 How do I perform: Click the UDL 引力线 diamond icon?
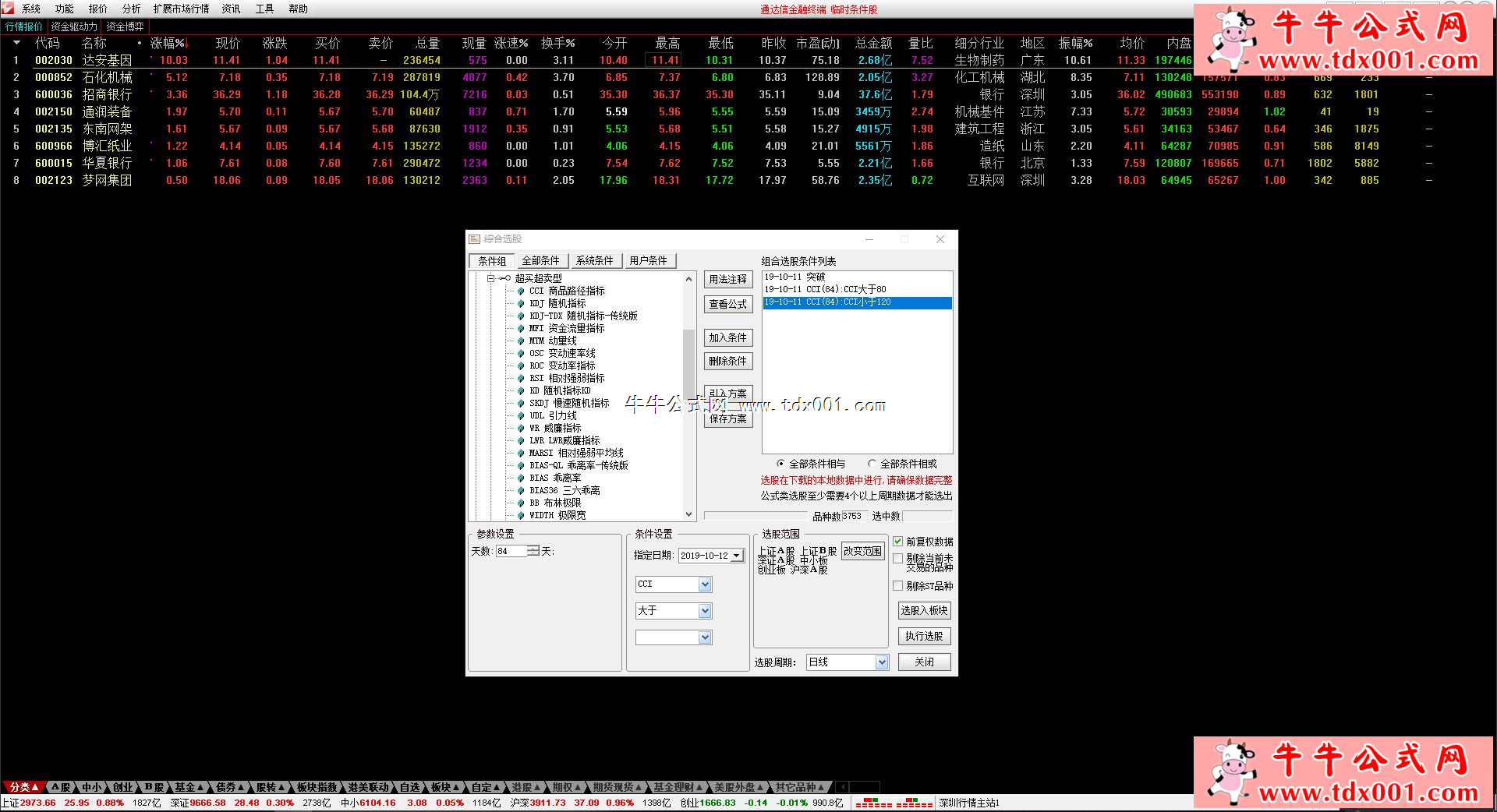(521, 415)
